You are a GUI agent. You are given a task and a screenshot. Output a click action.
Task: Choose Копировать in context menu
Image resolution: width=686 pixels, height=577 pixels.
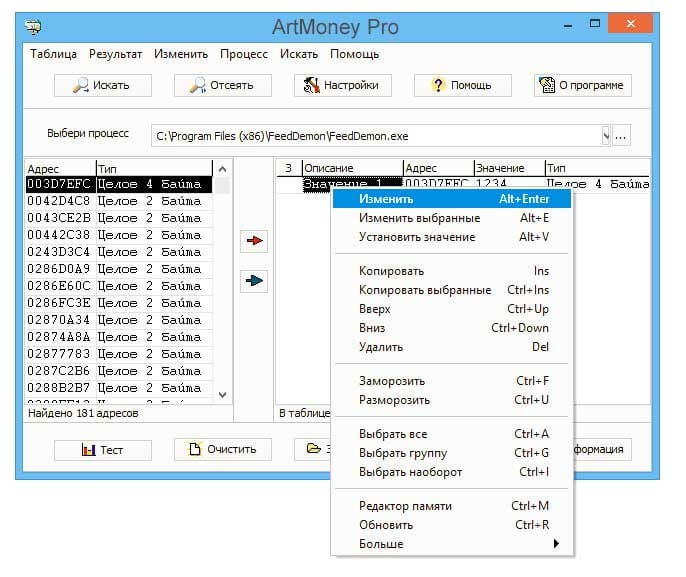452,271
